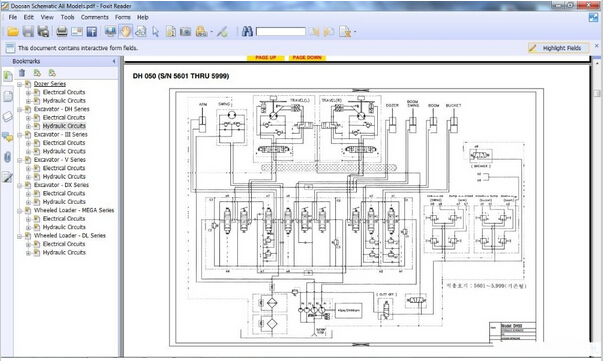This screenshot has width=610, height=361.
Task: Select Hydraulic Circuits under Excavator - DX Series
Action: pos(64,202)
